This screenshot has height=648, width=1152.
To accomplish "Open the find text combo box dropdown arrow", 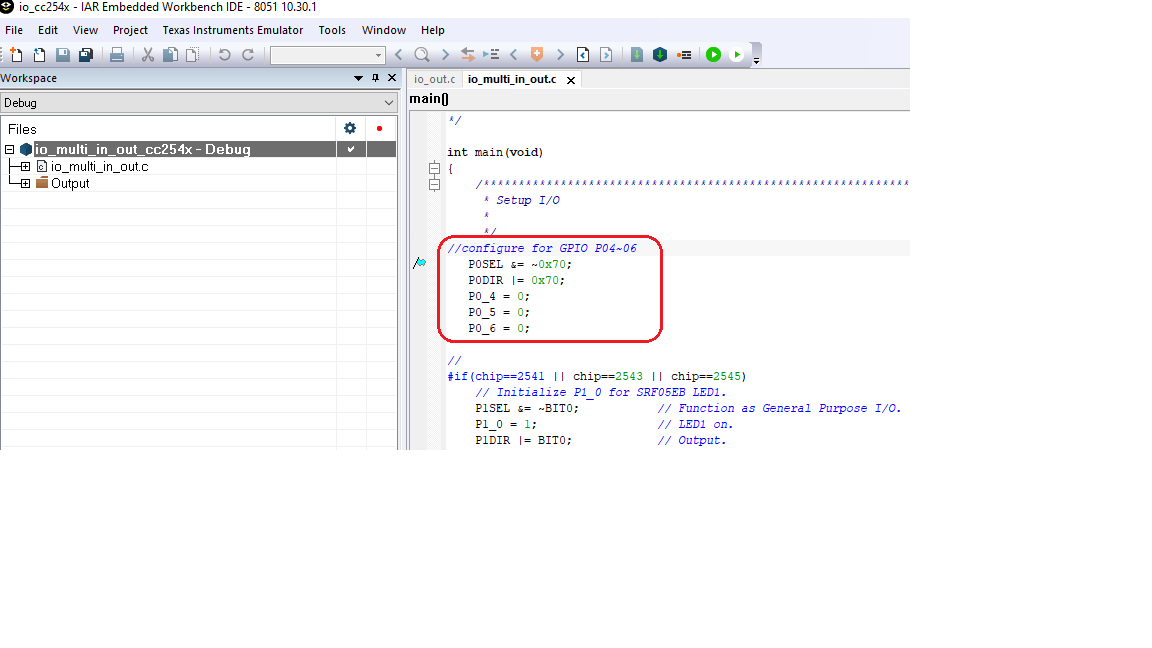I will (x=378, y=54).
